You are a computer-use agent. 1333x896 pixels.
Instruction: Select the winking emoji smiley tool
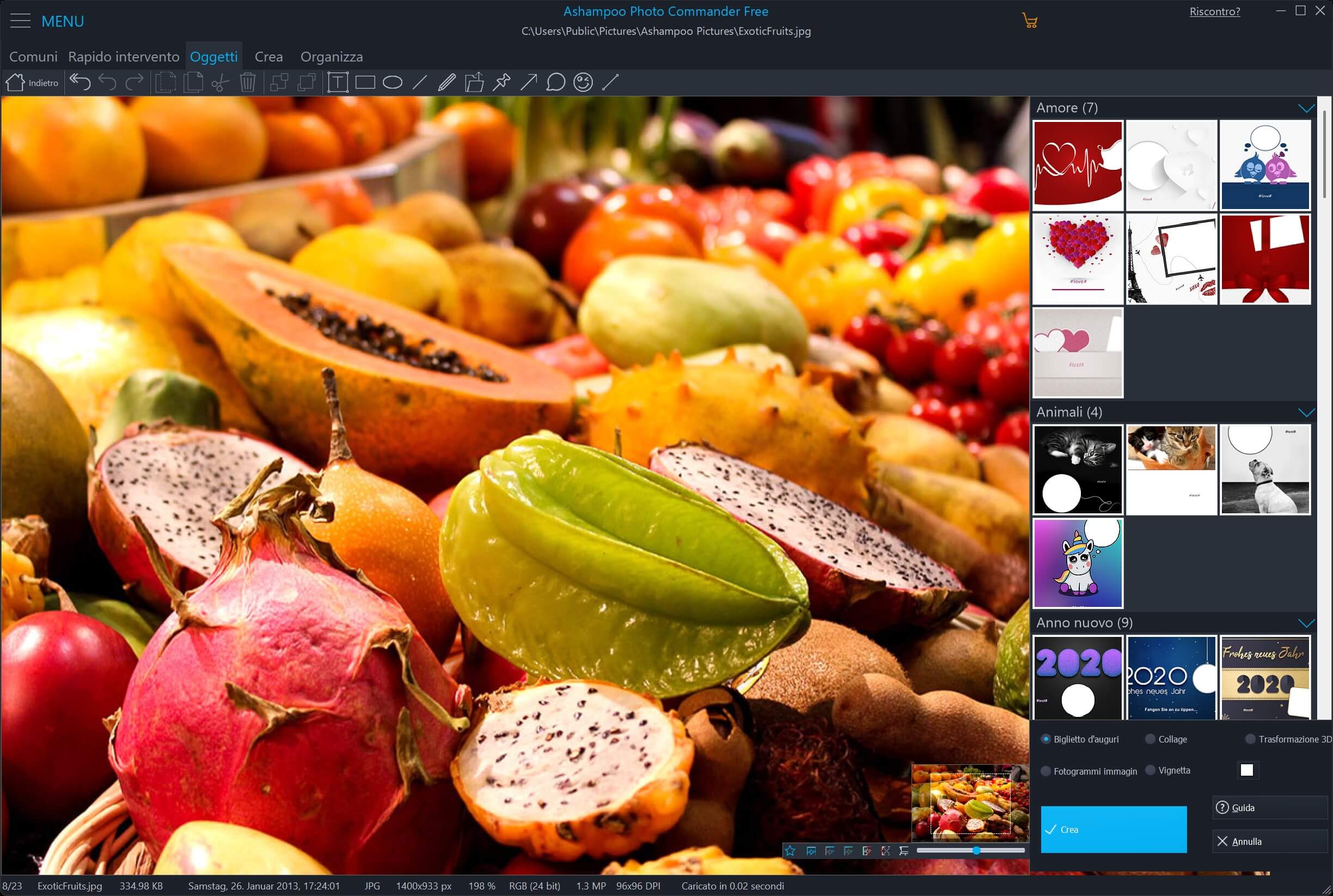pos(583,83)
